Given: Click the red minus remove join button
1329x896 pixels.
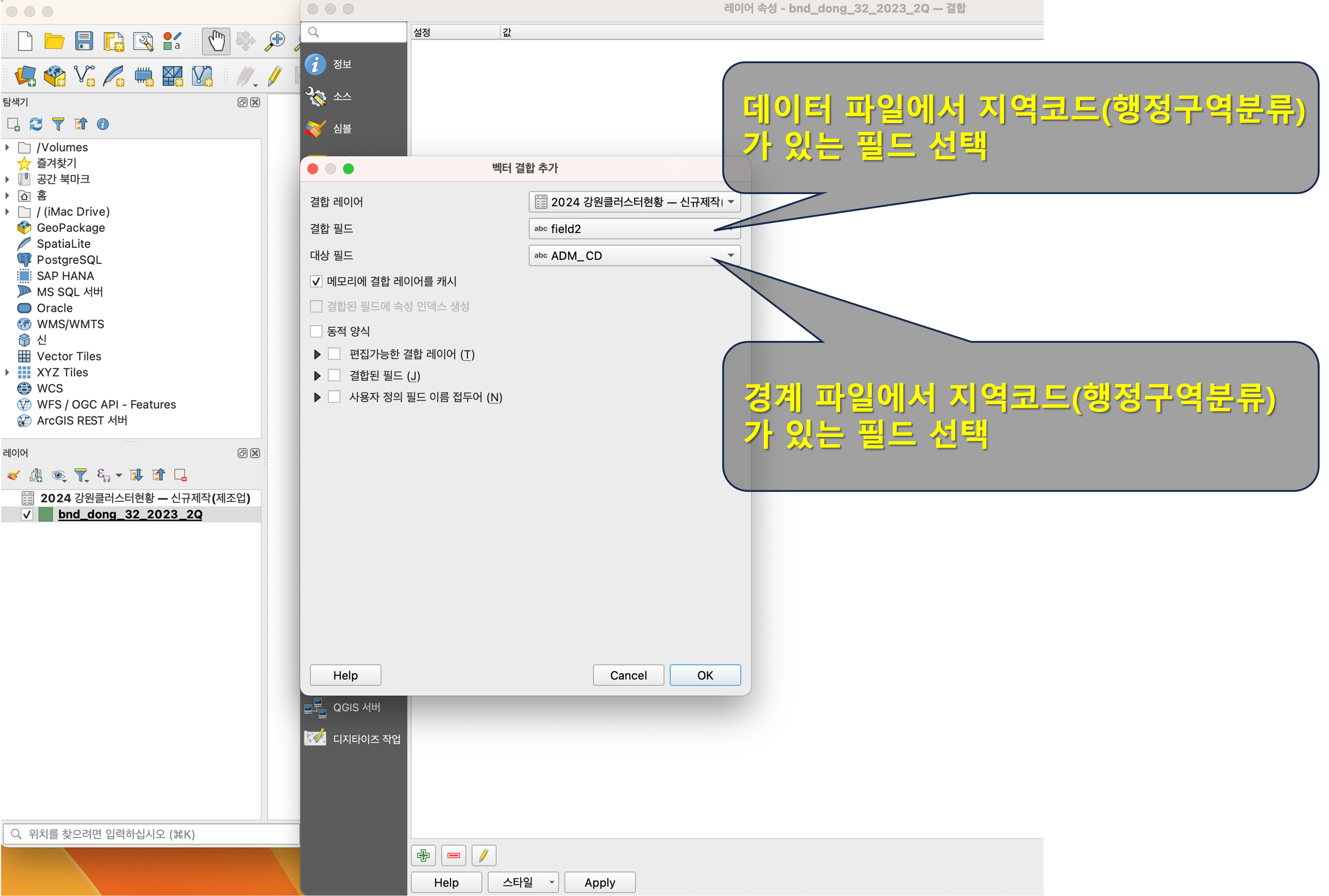Looking at the screenshot, I should pyautogui.click(x=454, y=855).
